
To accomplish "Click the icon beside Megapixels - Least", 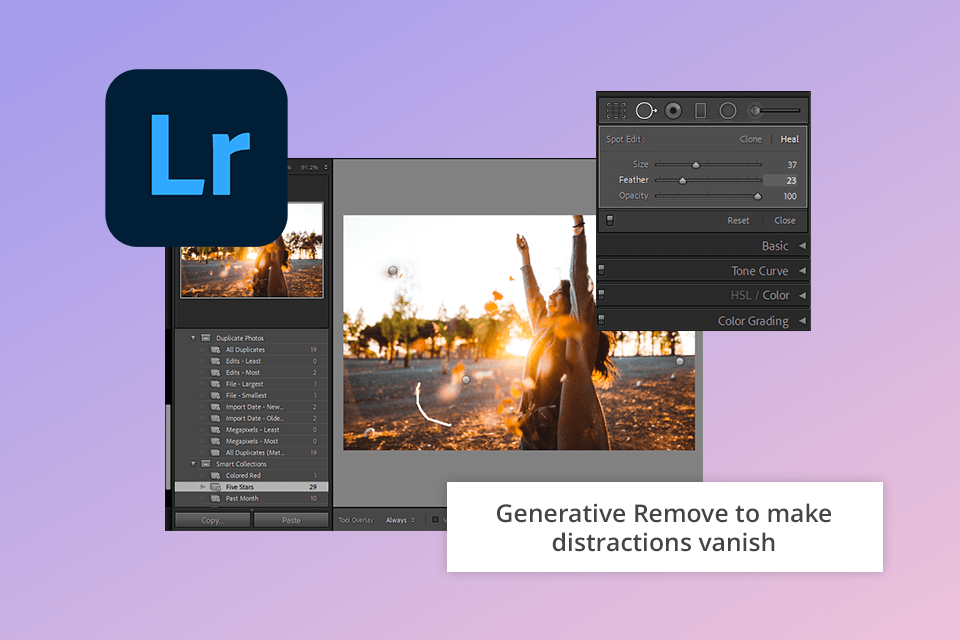I will pyautogui.click(x=216, y=430).
